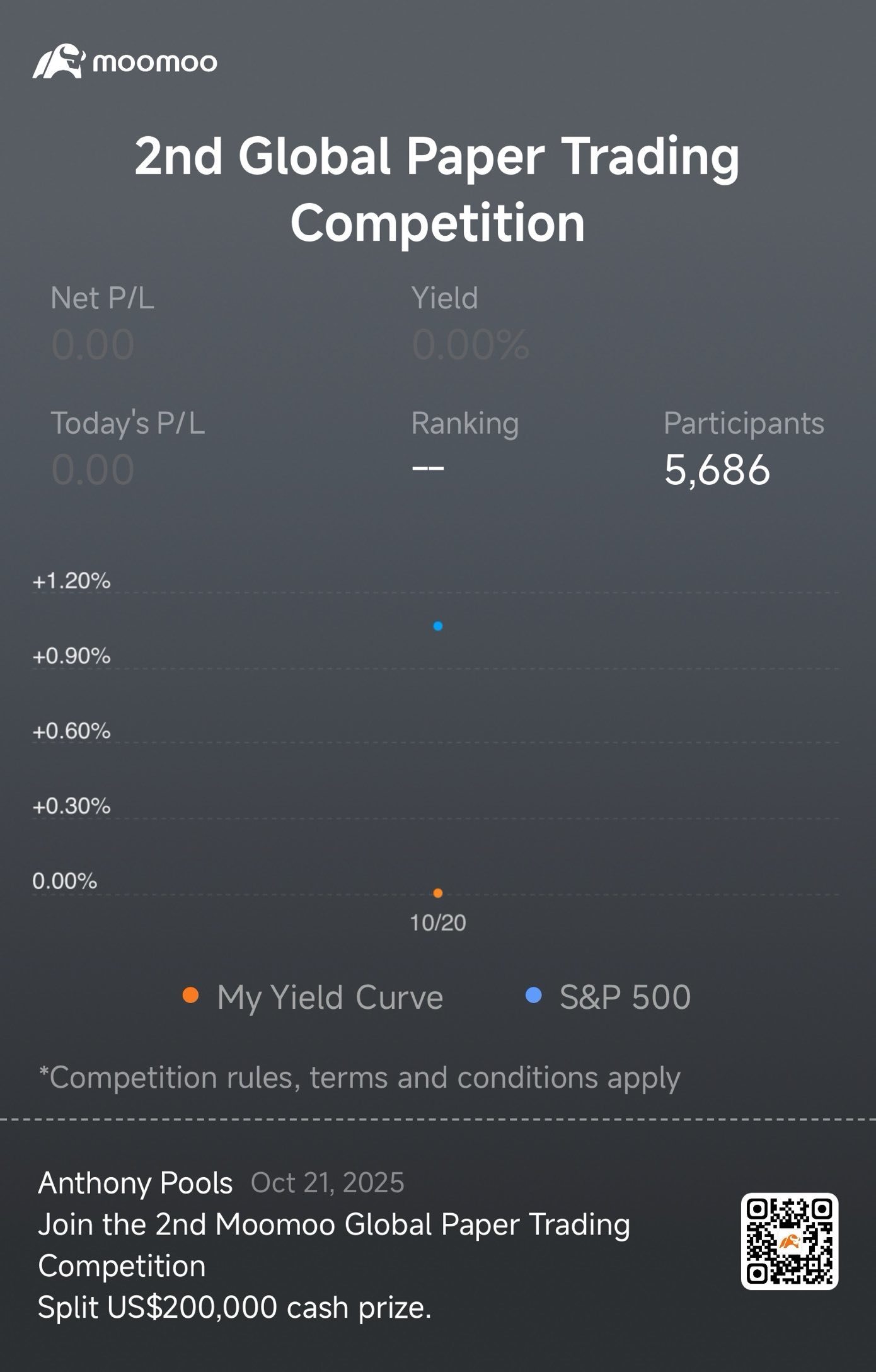The height and width of the screenshot is (1372, 876).
Task: Select the orange yield data point on chart
Action: pos(438,893)
